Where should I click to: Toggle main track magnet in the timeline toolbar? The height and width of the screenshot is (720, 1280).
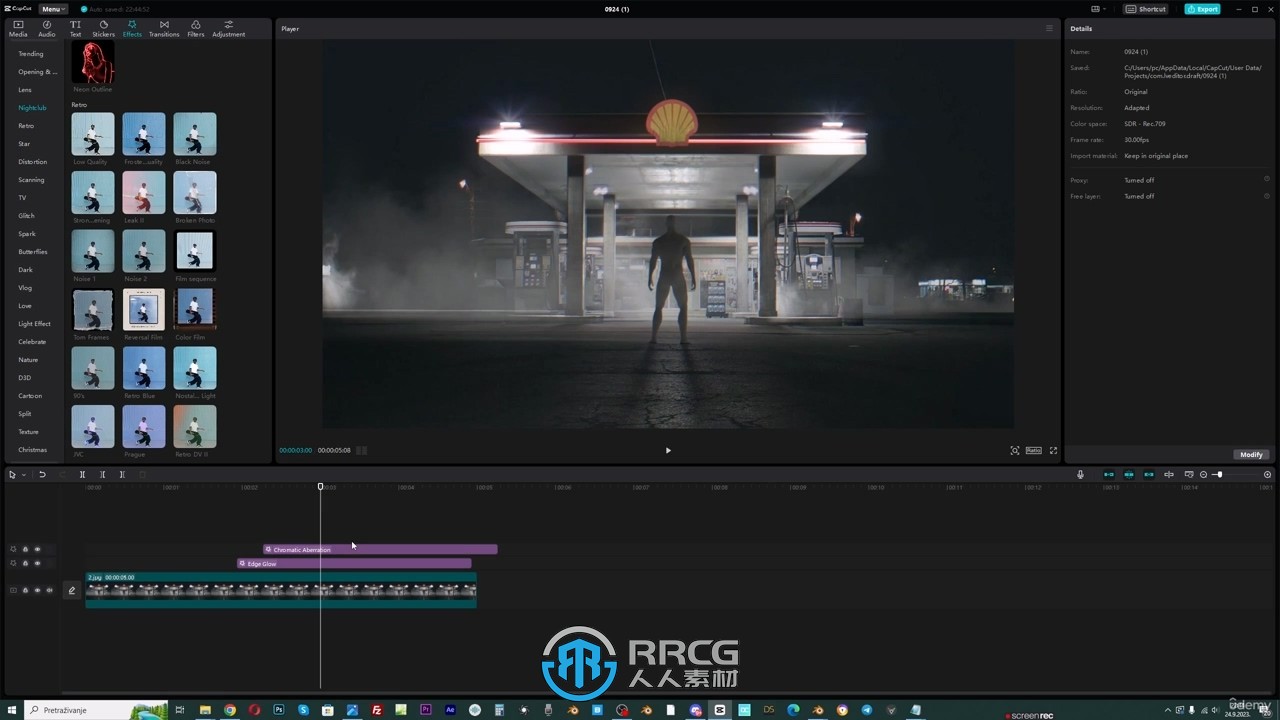coord(1108,475)
